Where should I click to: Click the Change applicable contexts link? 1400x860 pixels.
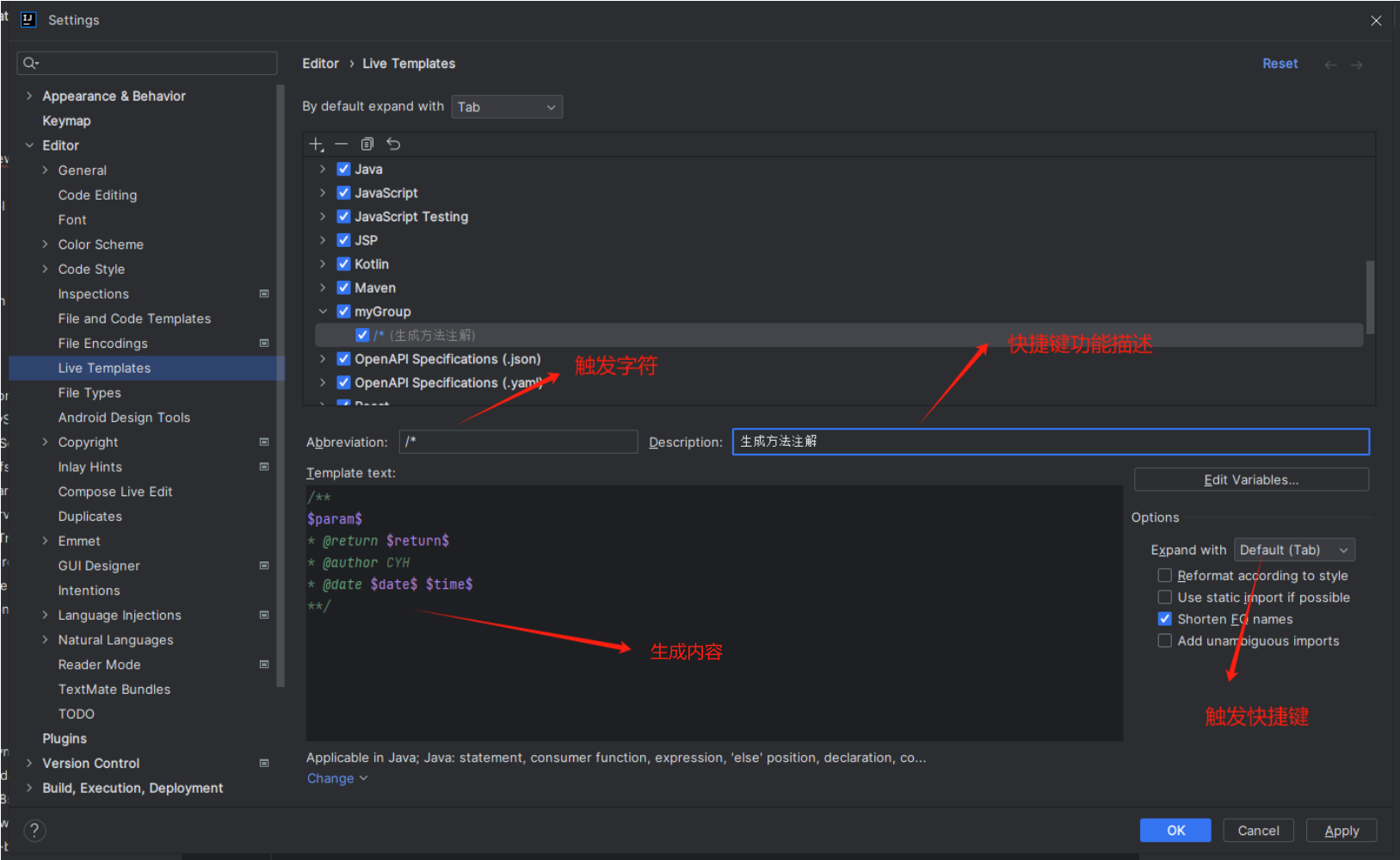(x=336, y=778)
